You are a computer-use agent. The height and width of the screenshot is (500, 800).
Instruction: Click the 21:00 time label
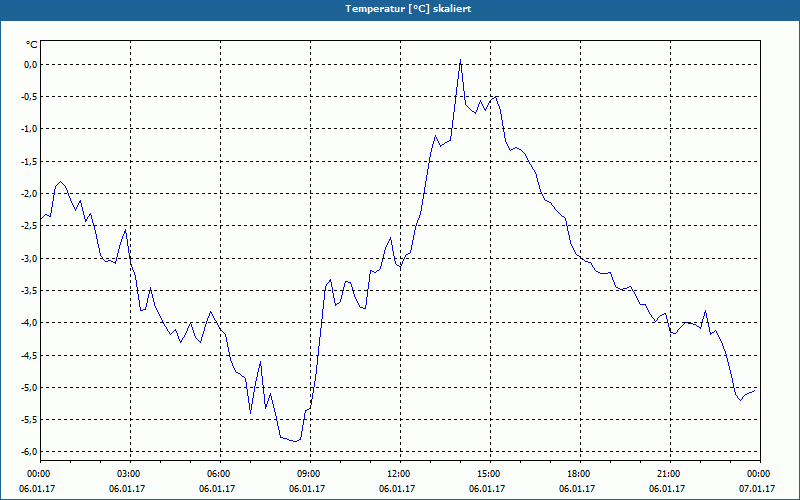coord(670,474)
